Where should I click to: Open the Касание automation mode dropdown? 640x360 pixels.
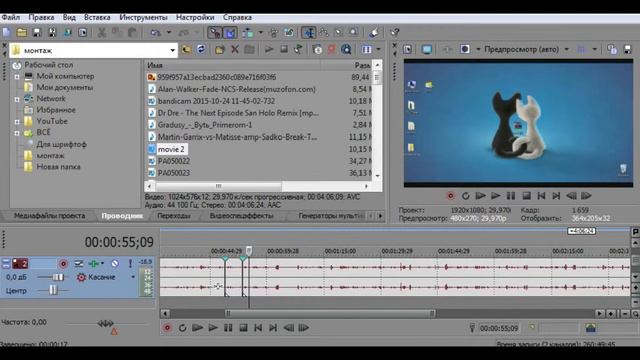[x=133, y=277]
